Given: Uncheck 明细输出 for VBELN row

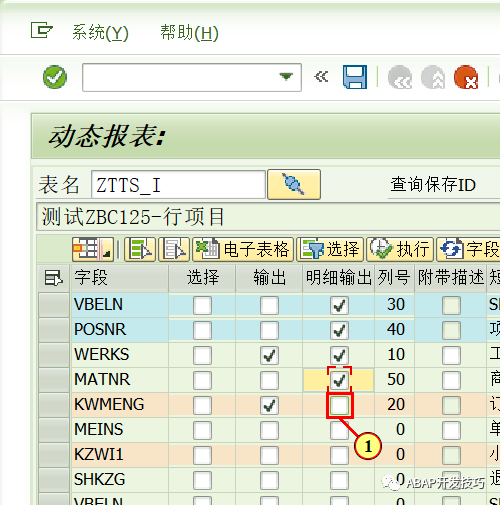Looking at the screenshot, I should (x=339, y=305).
